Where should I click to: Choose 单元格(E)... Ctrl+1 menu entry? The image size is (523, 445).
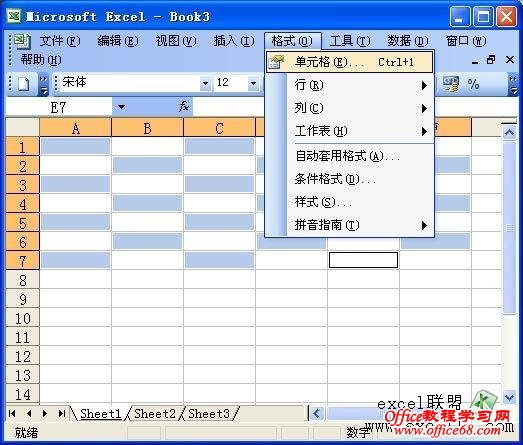point(349,62)
